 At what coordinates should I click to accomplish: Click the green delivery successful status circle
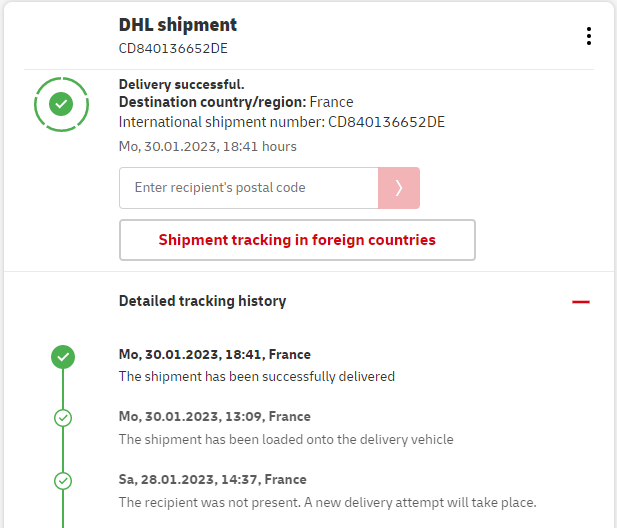pyautogui.click(x=61, y=103)
